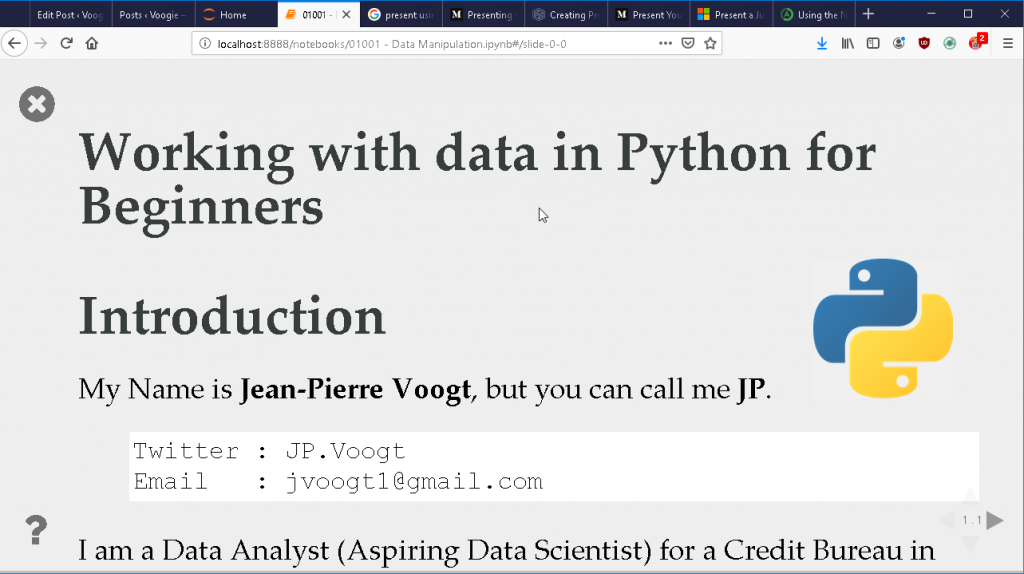
Task: Show the downloads panel
Action: tap(822, 43)
